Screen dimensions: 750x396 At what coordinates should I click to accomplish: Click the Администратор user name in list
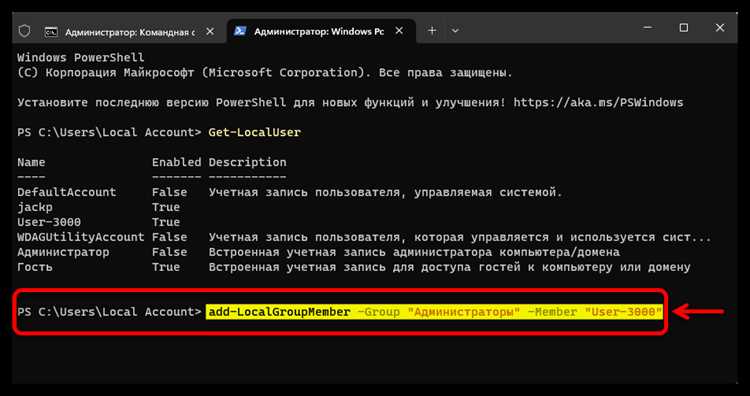click(x=63, y=252)
